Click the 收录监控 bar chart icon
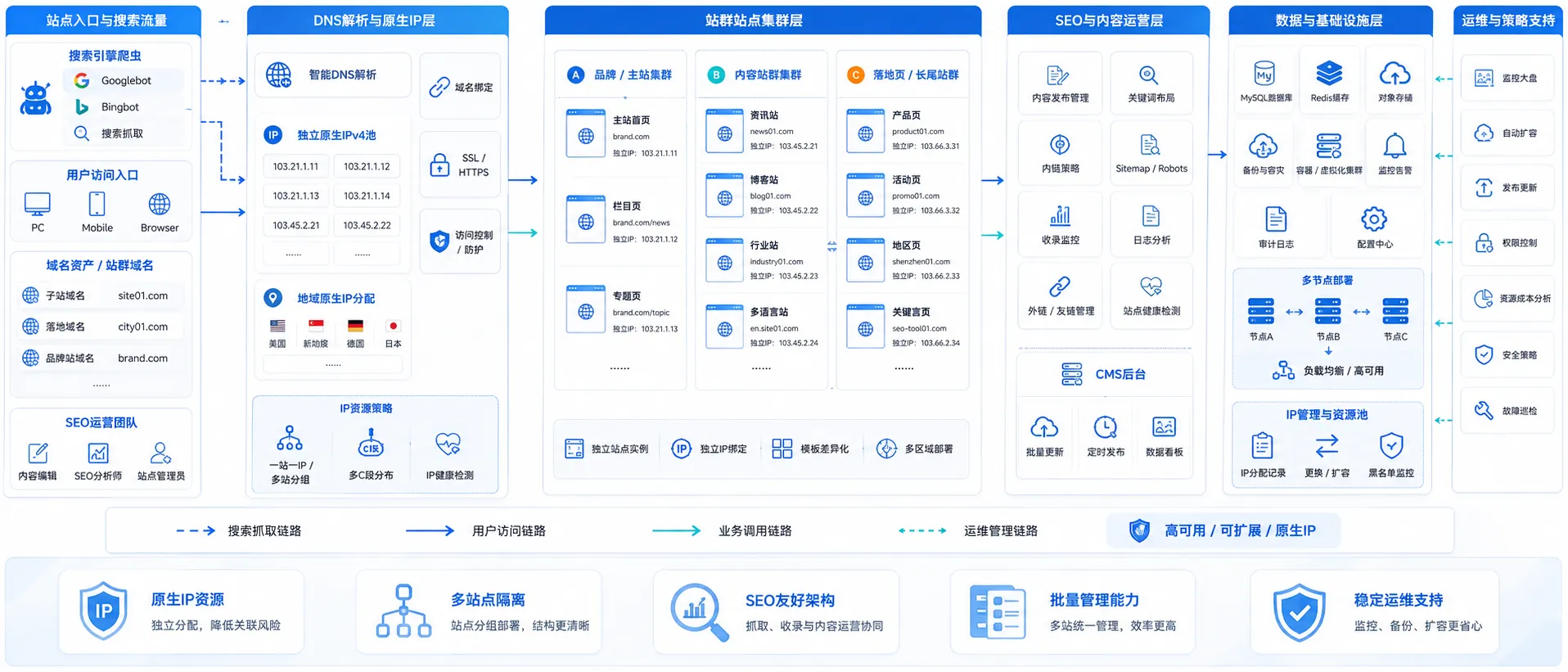The image size is (1568, 672). (x=1060, y=216)
